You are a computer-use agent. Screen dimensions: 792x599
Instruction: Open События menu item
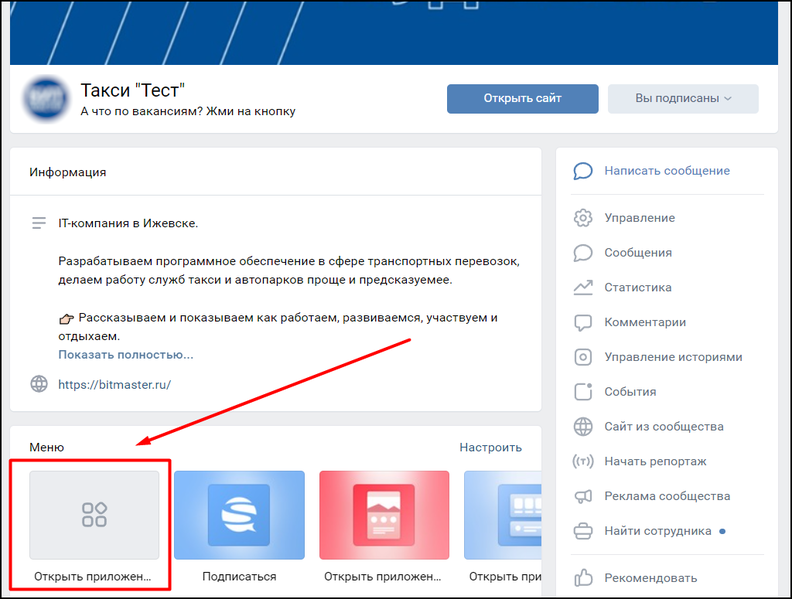click(x=630, y=392)
